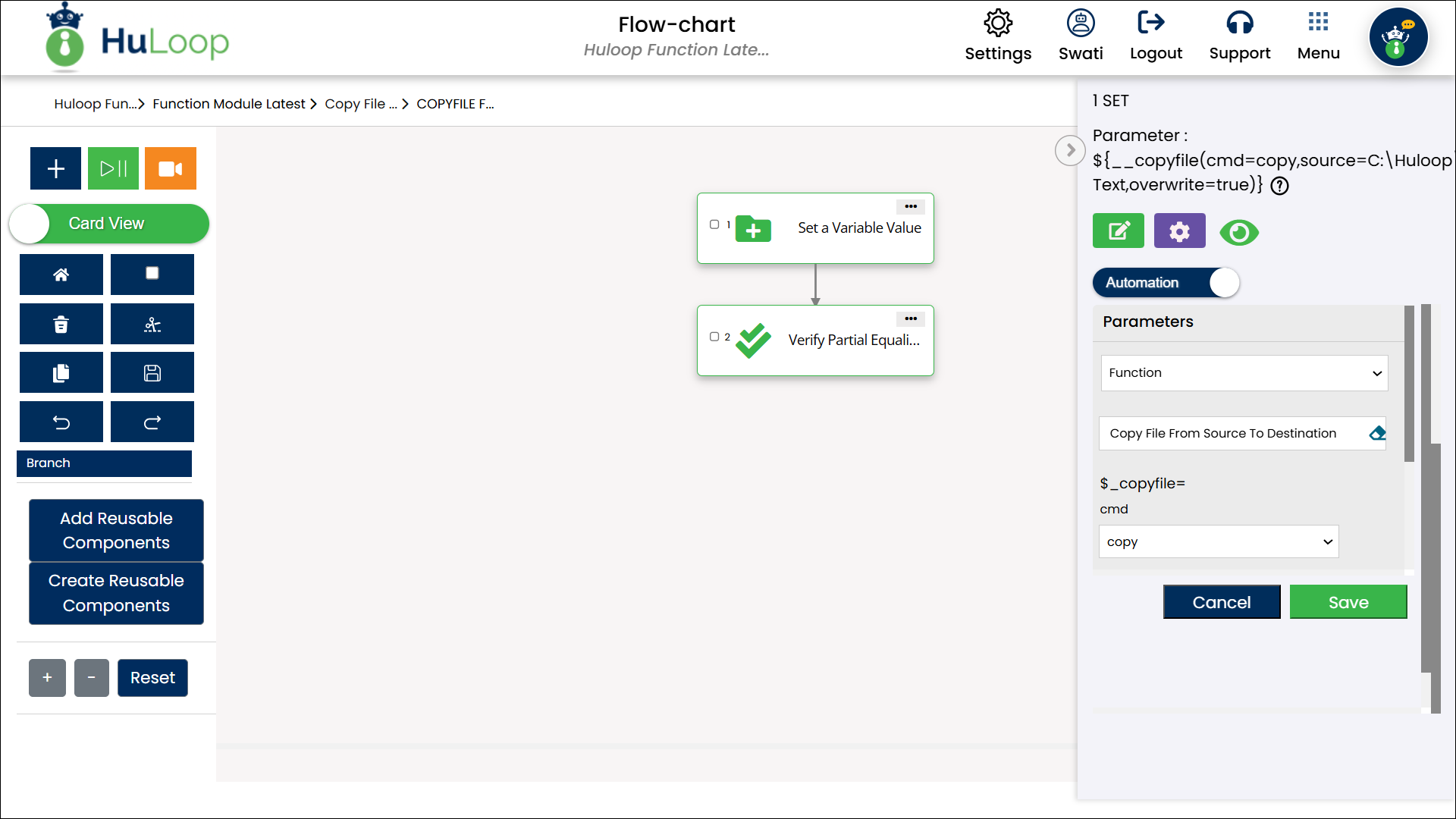Click Function Module Latest breadcrumb
Image resolution: width=1456 pixels, height=819 pixels.
228,104
